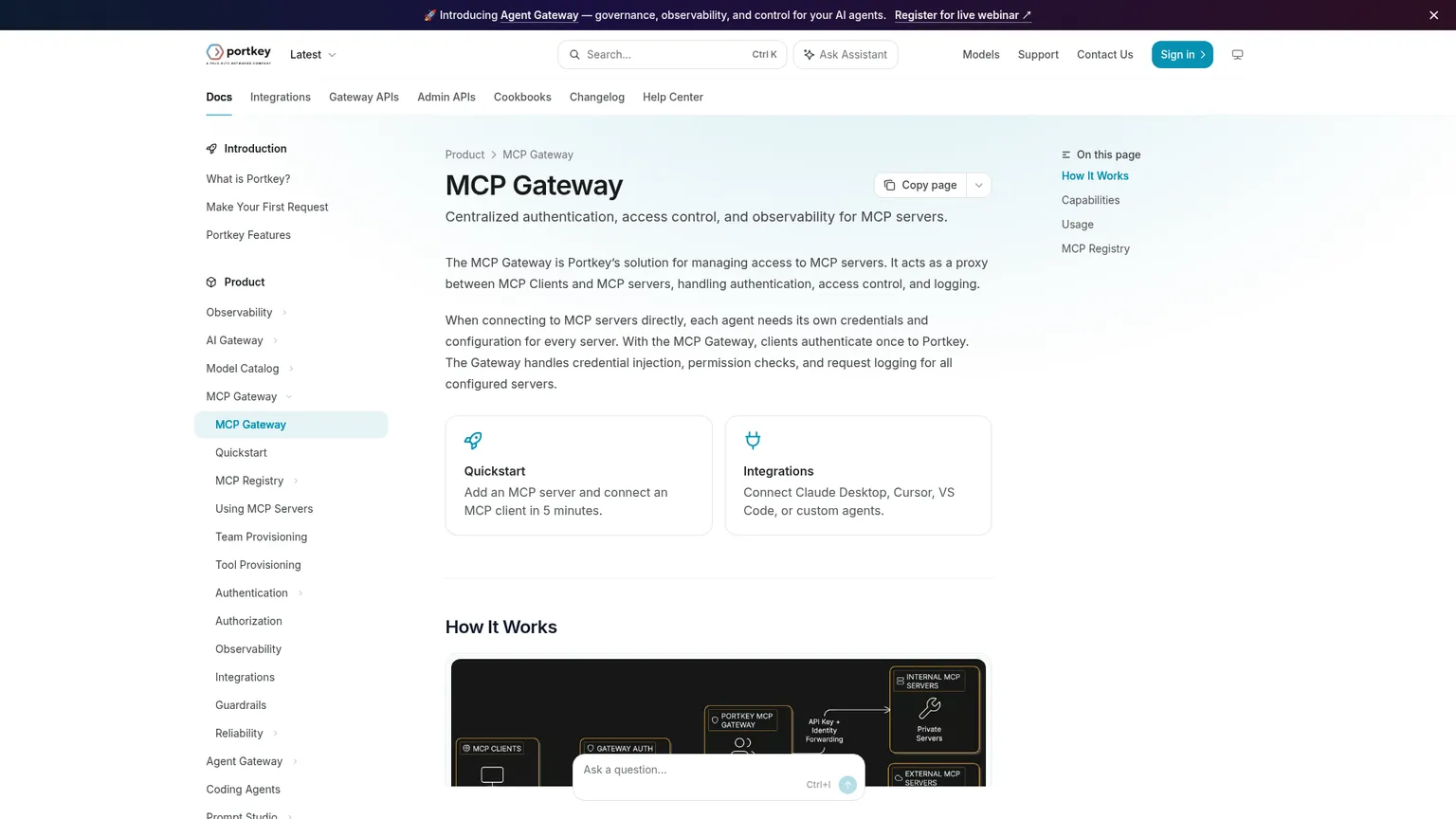The image size is (1456, 819).
Task: Expand the MCP Registry sidebar item
Action: pos(296,481)
